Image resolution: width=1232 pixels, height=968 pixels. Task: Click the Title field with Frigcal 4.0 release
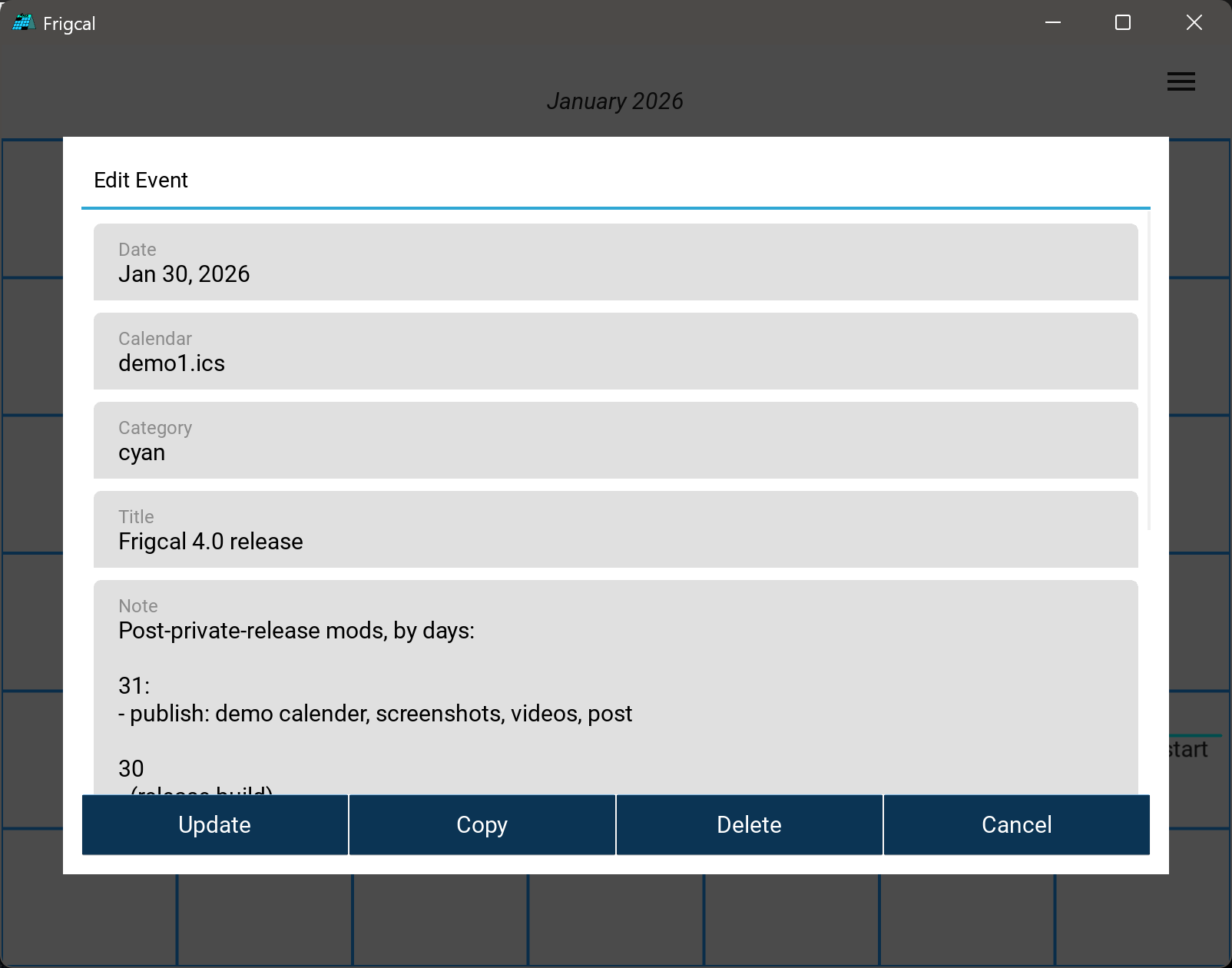[615, 529]
